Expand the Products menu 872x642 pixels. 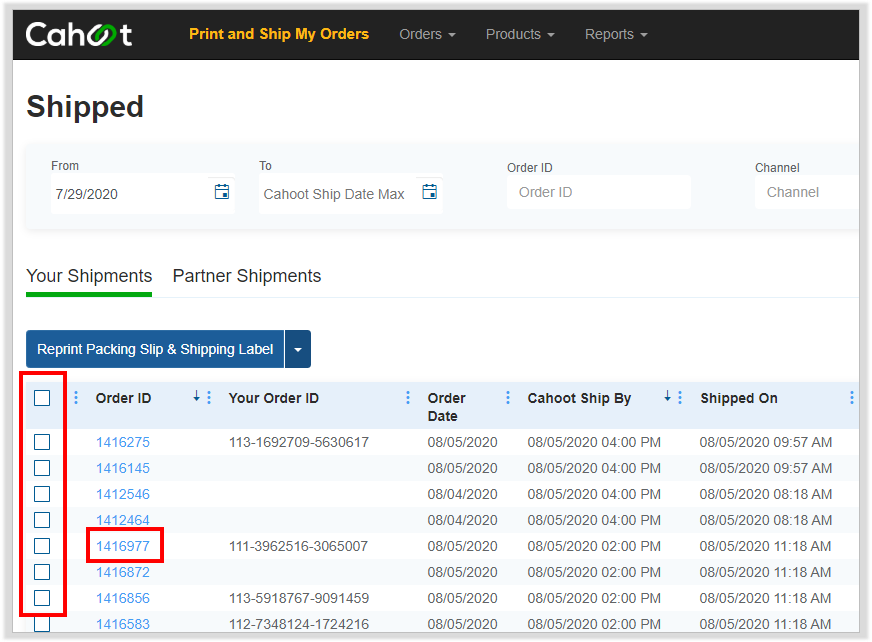pos(520,34)
